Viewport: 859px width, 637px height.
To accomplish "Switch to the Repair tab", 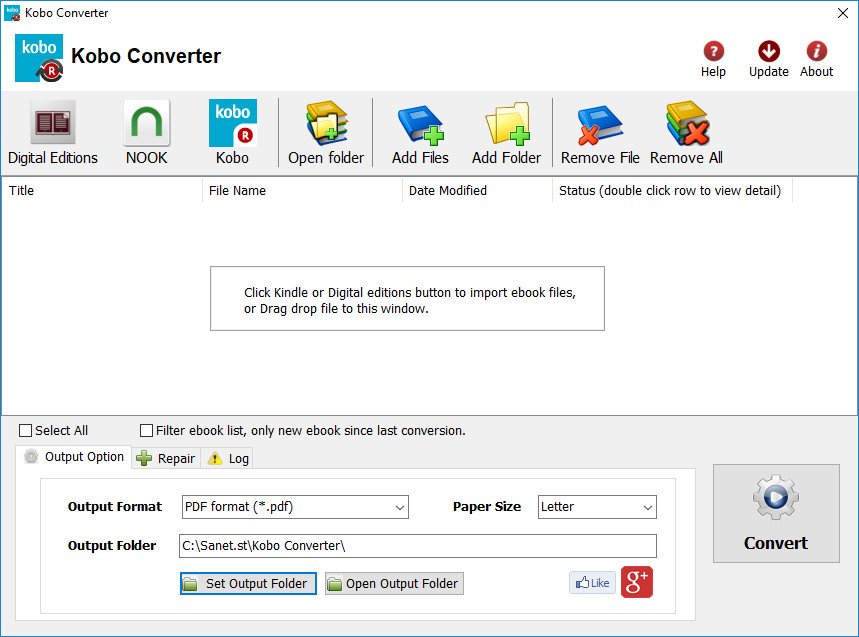I will 165,458.
